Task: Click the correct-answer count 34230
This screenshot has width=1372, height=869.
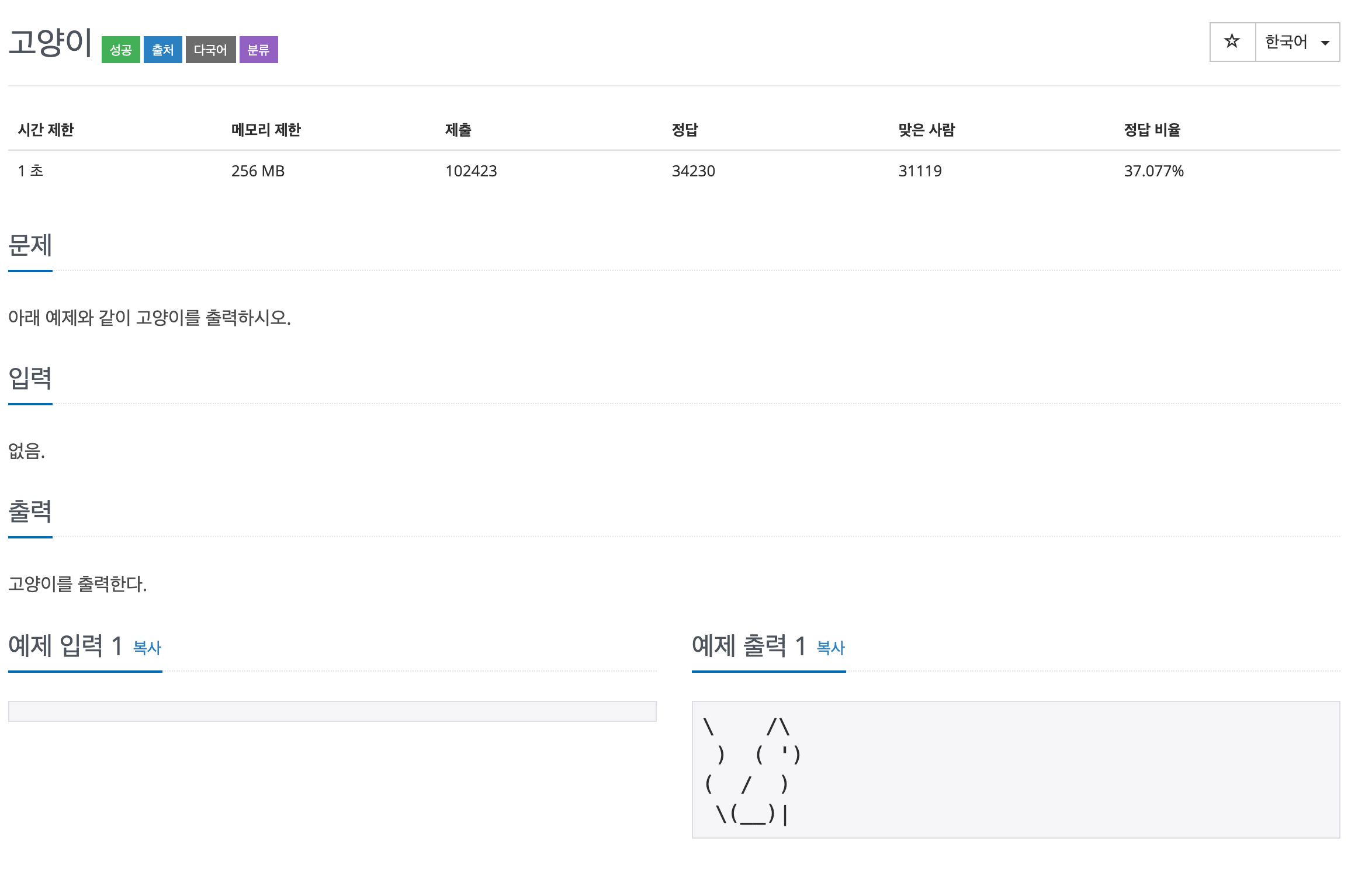Action: (693, 171)
